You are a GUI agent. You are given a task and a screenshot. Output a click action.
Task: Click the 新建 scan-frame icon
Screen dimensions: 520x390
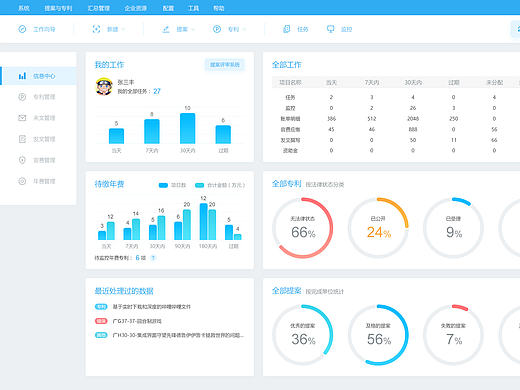pos(96,29)
